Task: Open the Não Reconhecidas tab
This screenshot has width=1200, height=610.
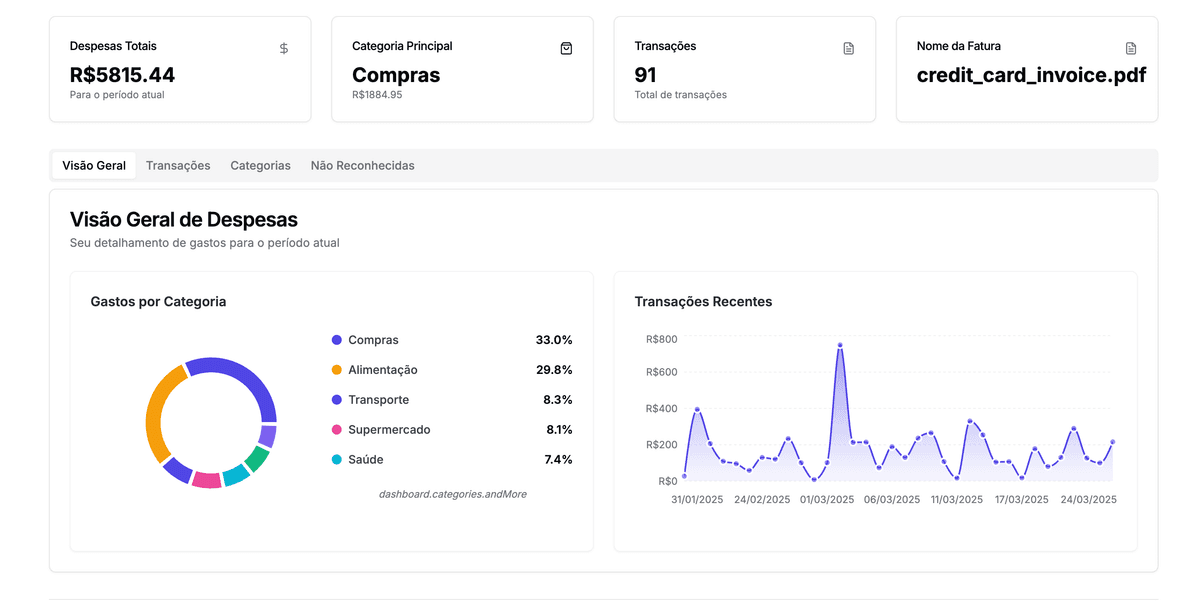Action: 362,165
